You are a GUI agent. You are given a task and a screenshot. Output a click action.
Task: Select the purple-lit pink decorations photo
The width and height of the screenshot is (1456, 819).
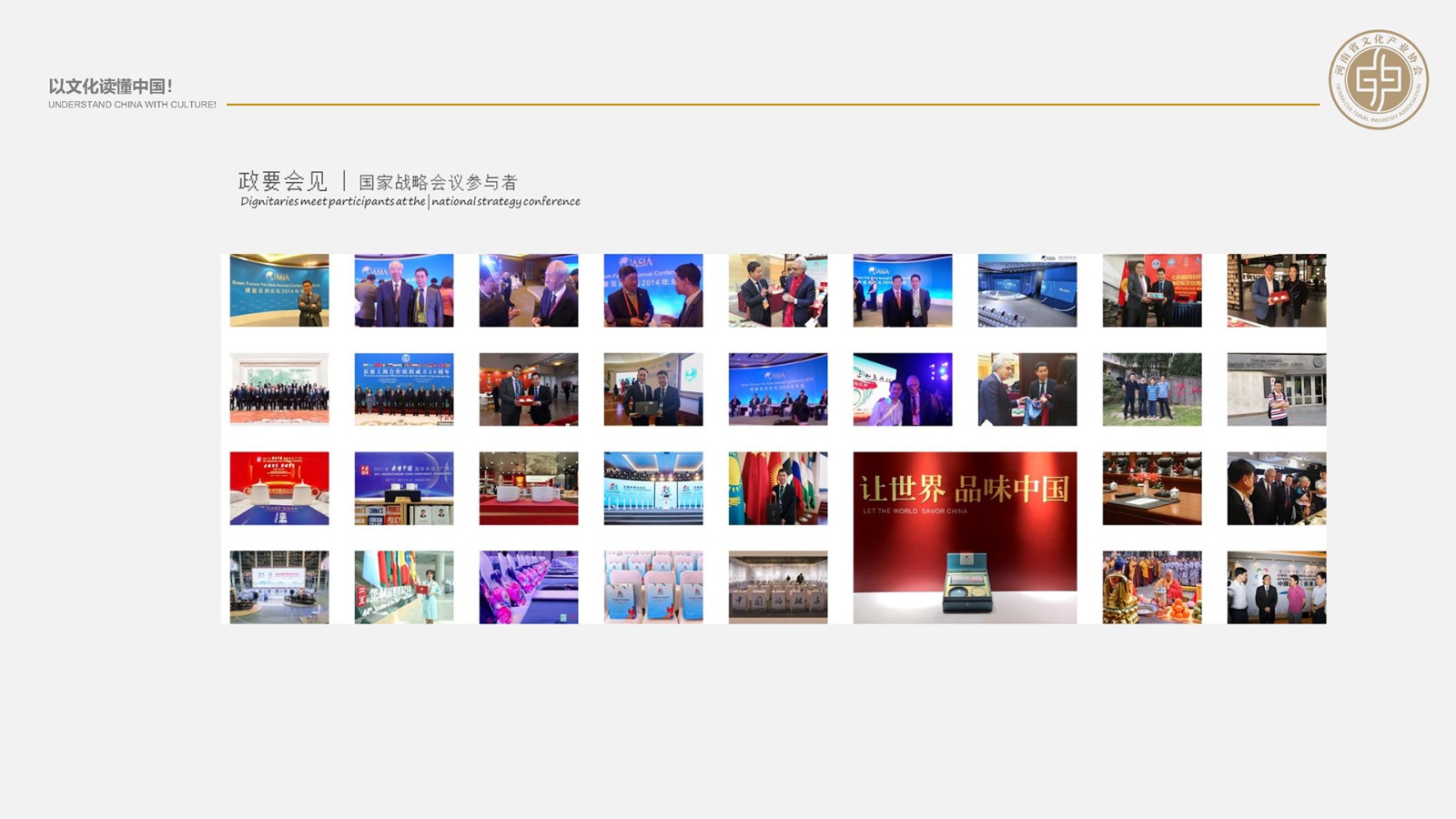(529, 587)
